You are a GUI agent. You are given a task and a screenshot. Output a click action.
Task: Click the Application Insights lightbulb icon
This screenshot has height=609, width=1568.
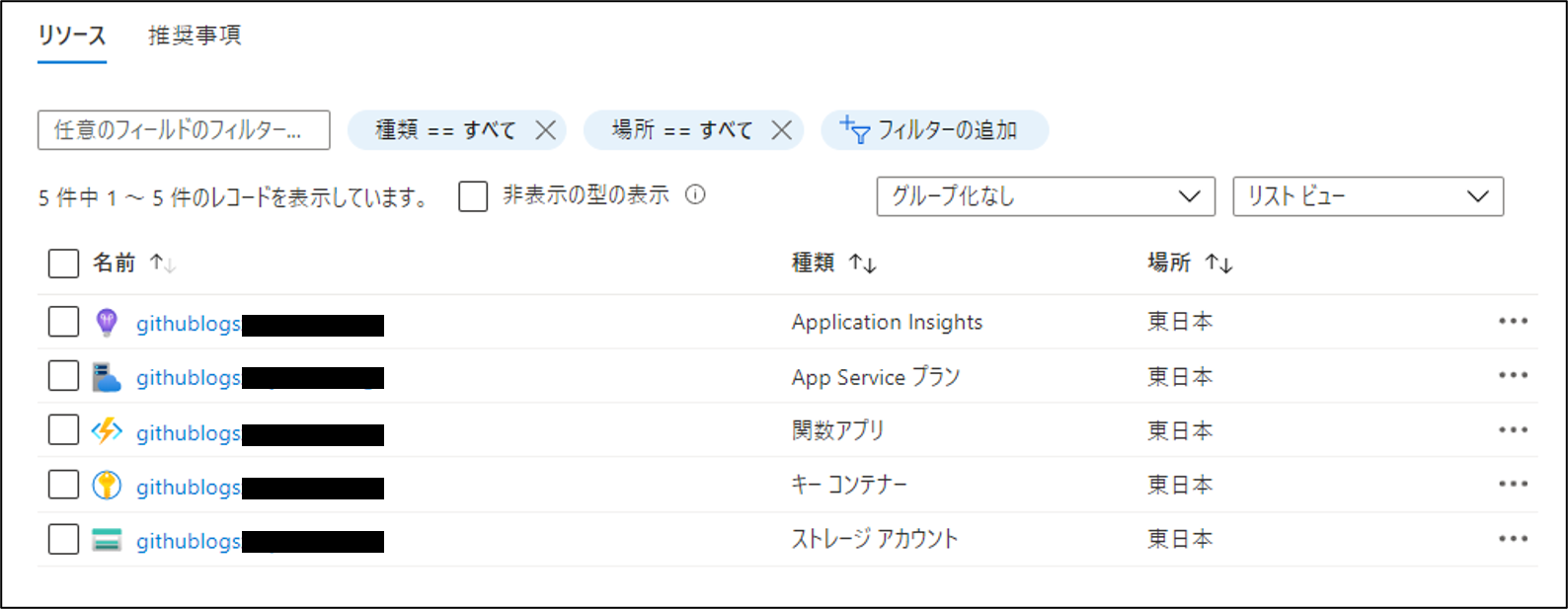[x=107, y=322]
